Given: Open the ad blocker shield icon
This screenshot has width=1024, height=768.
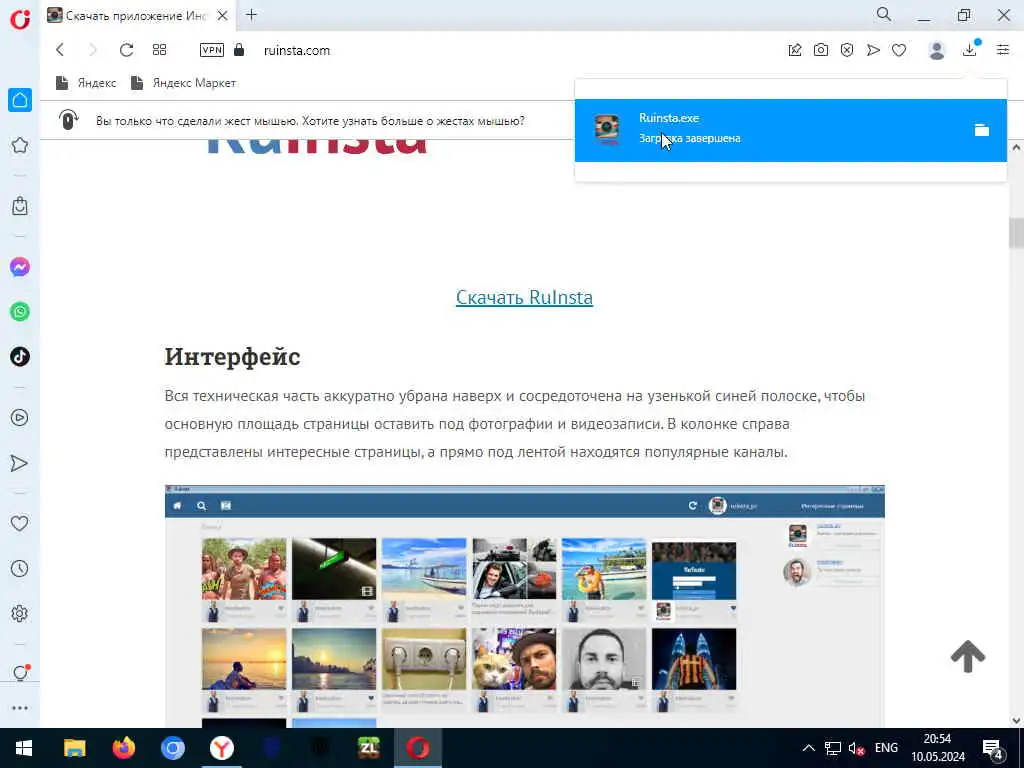Looking at the screenshot, I should (x=847, y=50).
